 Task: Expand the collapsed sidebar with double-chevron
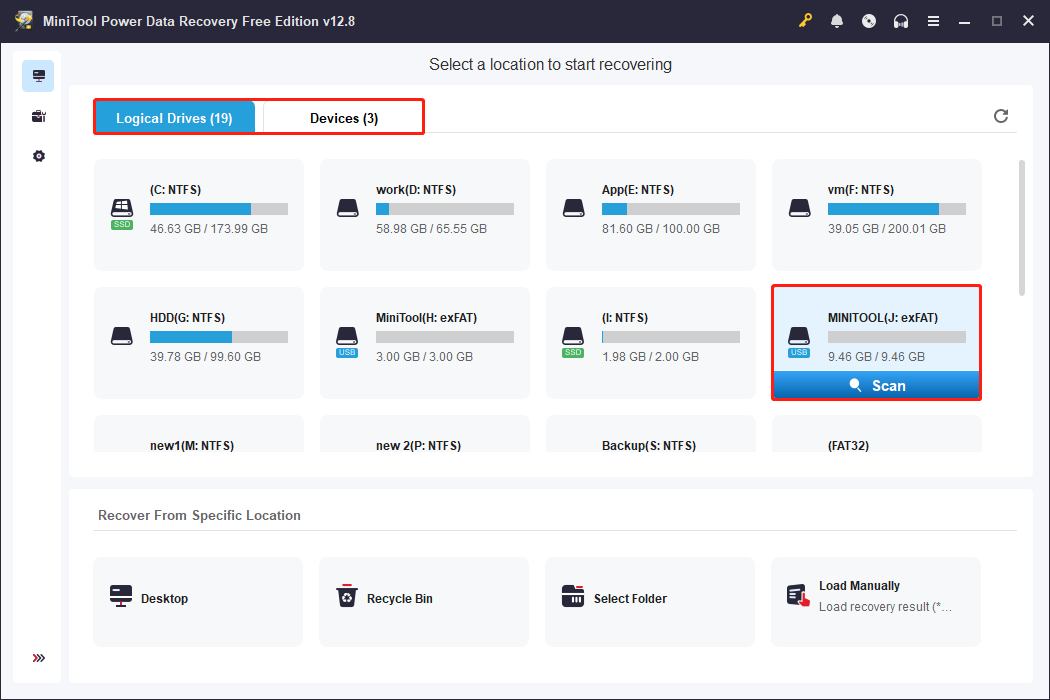click(38, 658)
